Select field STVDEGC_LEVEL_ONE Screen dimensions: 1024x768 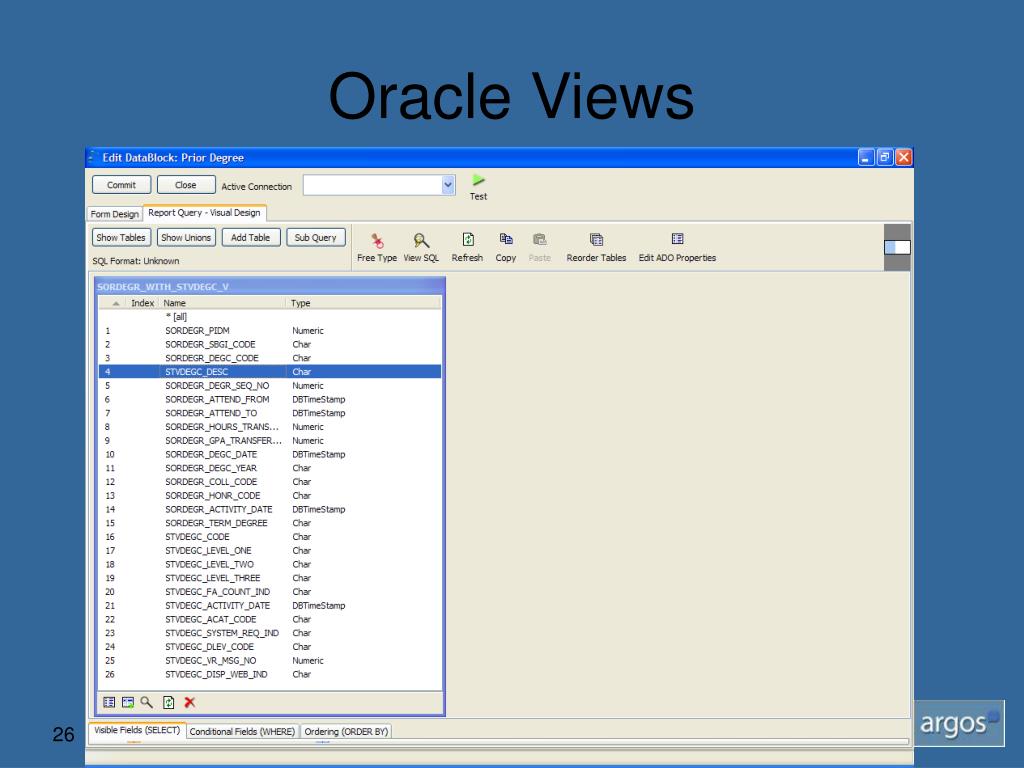pos(270,550)
